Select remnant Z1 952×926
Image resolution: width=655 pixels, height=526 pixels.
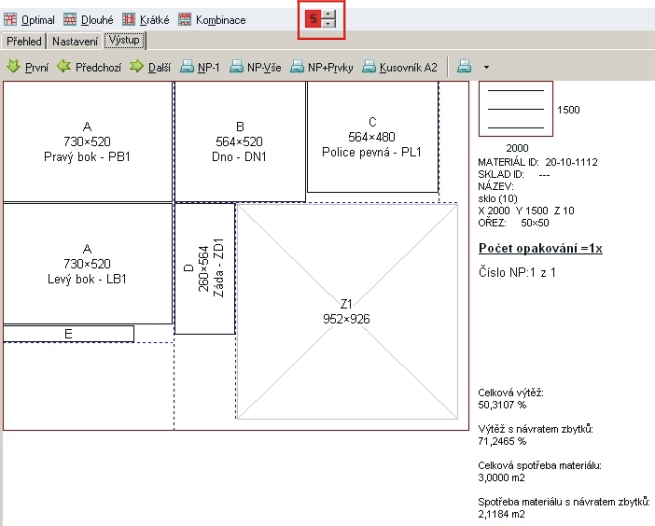click(347, 311)
